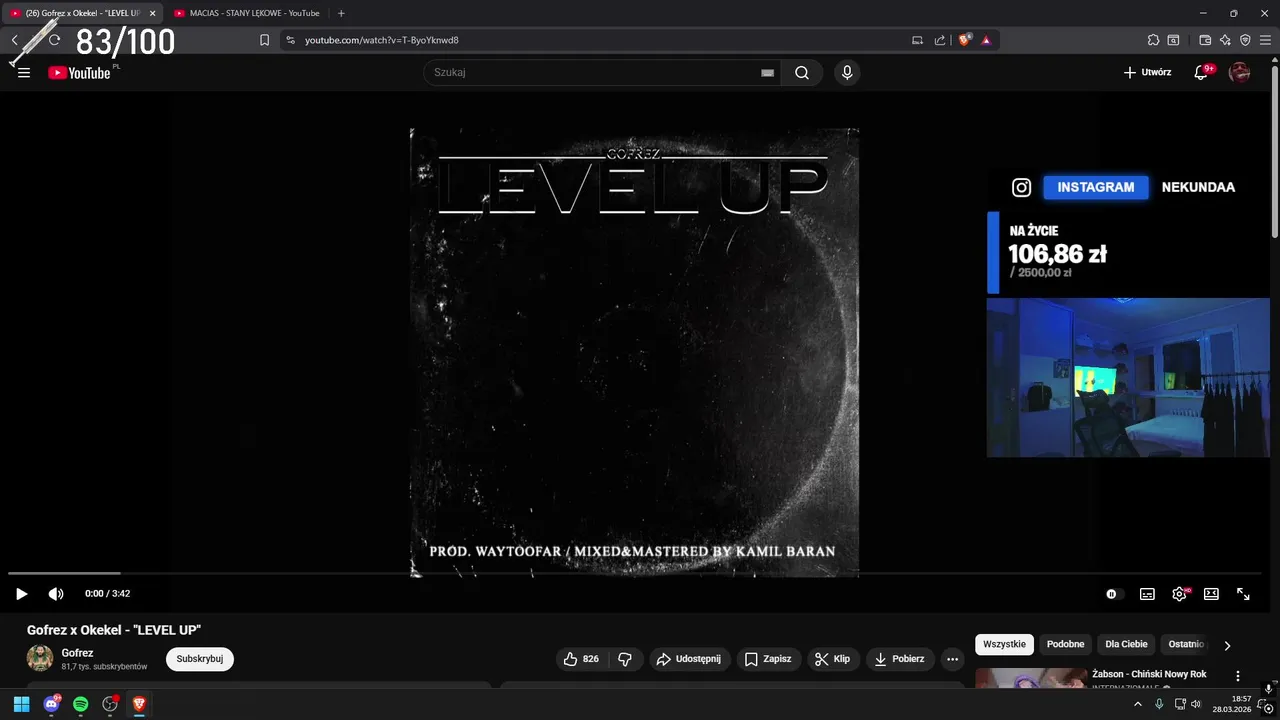Share this page from address bar
1280x720 pixels.
940,40
